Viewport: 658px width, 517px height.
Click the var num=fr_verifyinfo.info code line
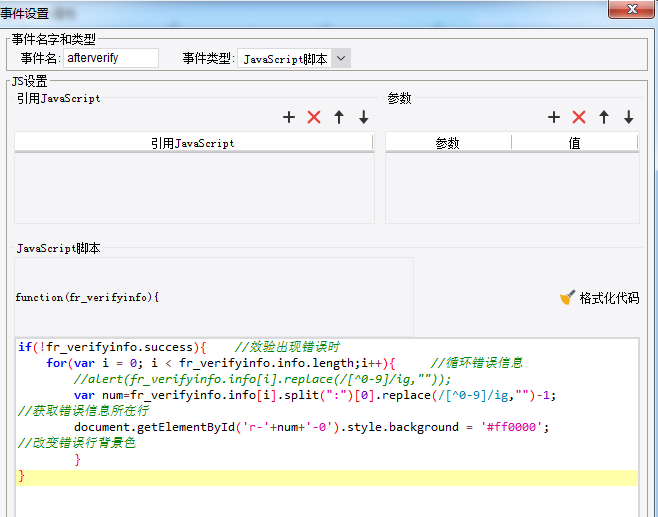pos(315,395)
